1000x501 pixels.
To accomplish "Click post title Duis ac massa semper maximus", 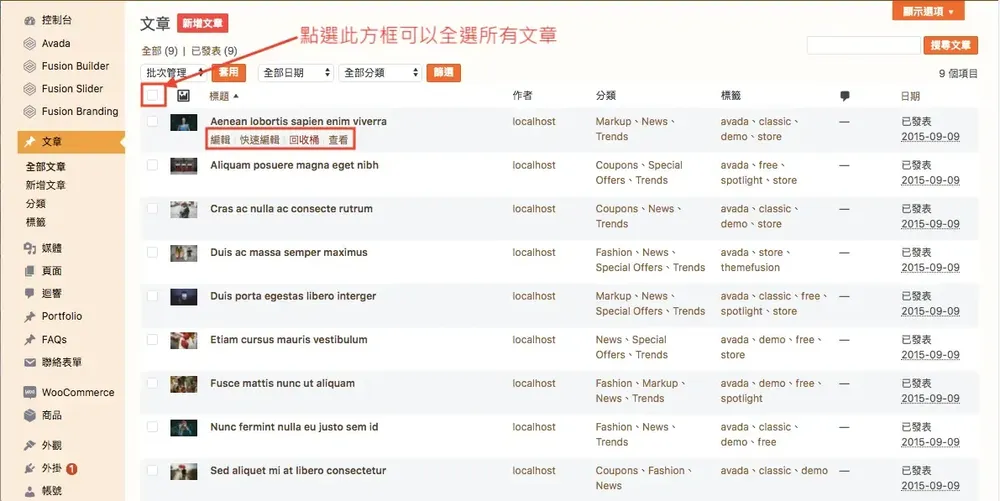I will point(289,252).
